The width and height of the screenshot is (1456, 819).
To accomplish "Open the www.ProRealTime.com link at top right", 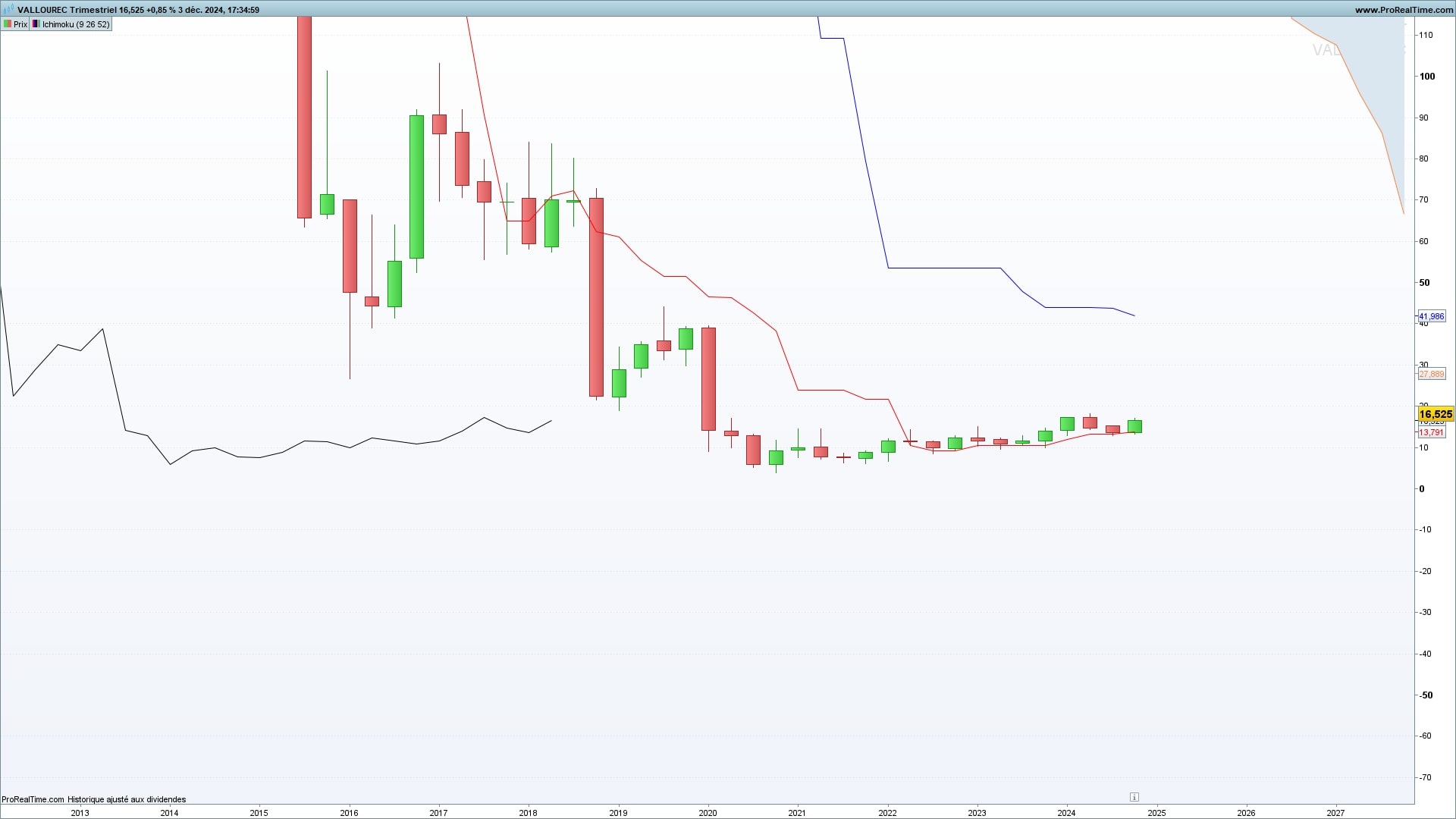I will [1404, 10].
